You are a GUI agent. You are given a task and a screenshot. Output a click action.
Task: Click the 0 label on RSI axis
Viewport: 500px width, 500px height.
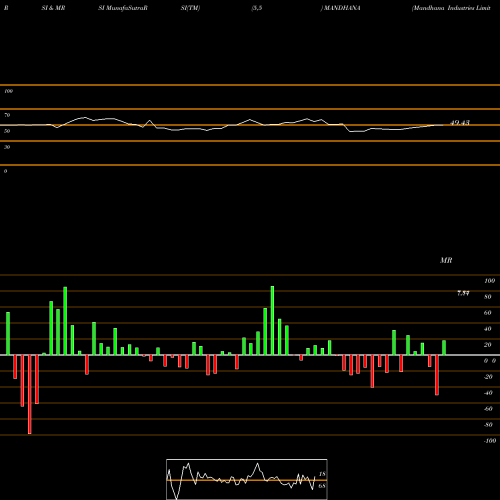coord(5,171)
